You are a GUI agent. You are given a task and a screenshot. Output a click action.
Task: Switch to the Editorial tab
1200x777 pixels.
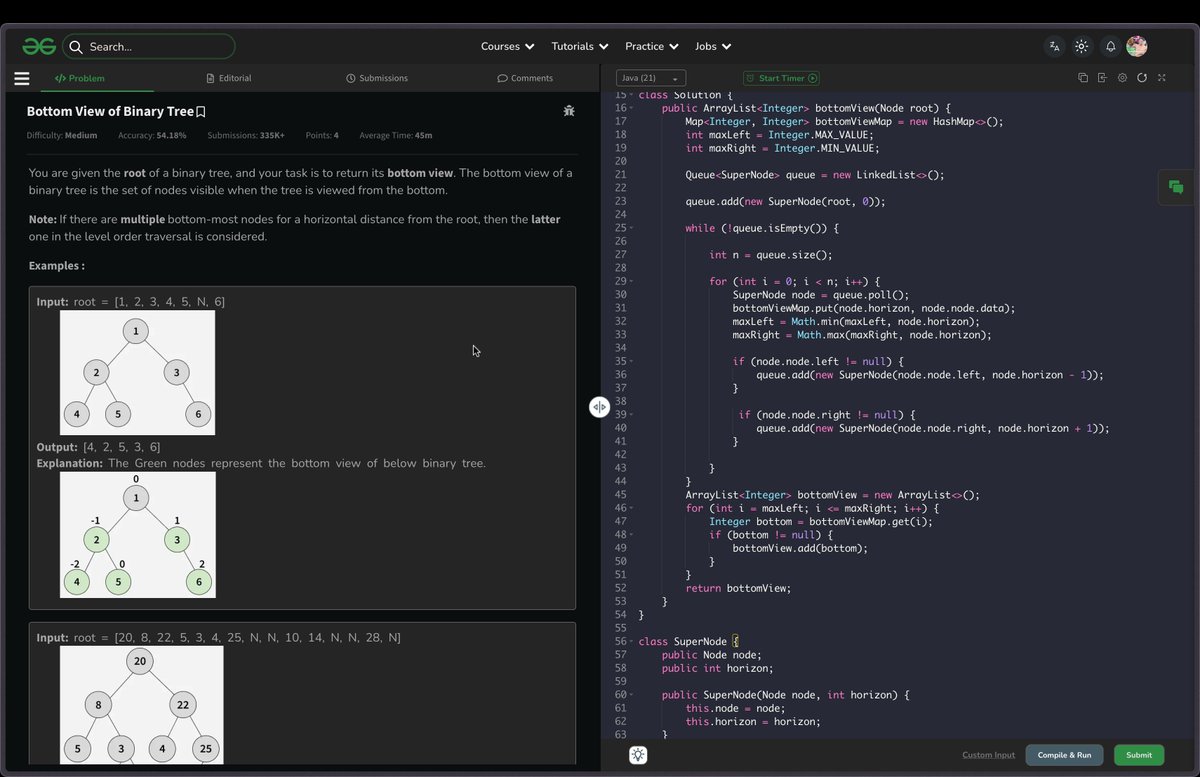tap(229, 78)
